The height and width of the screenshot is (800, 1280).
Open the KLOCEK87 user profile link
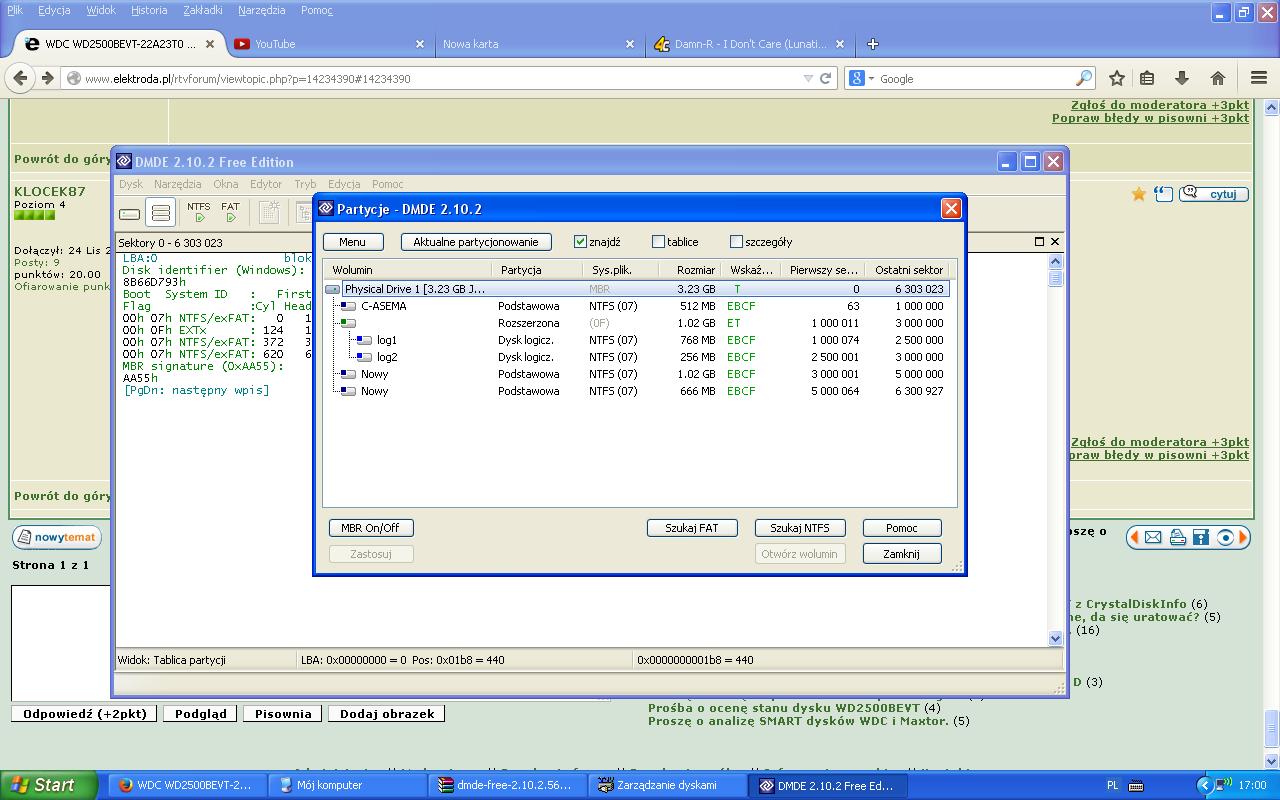tap(50, 191)
